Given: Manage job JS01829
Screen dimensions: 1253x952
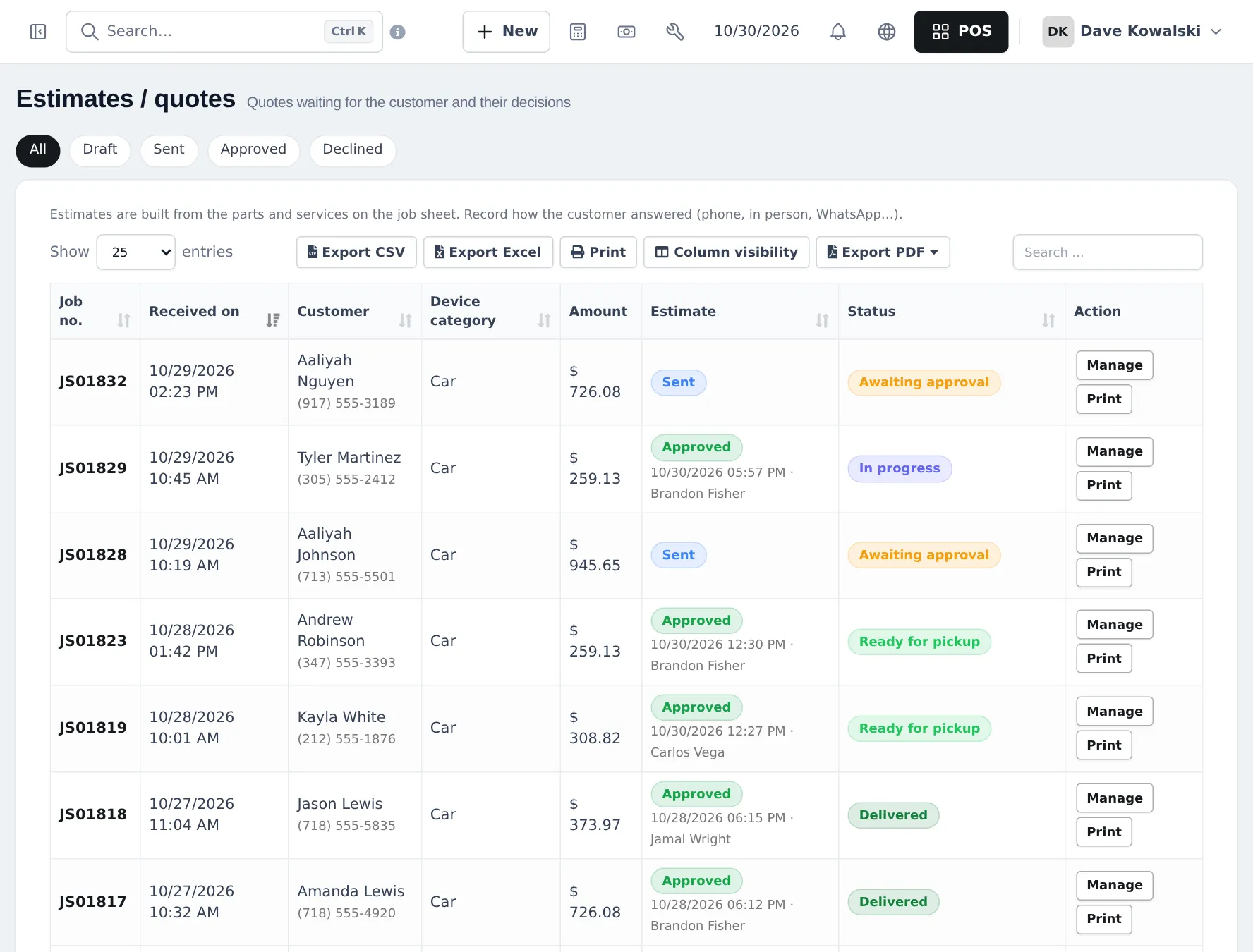Looking at the screenshot, I should point(1114,451).
